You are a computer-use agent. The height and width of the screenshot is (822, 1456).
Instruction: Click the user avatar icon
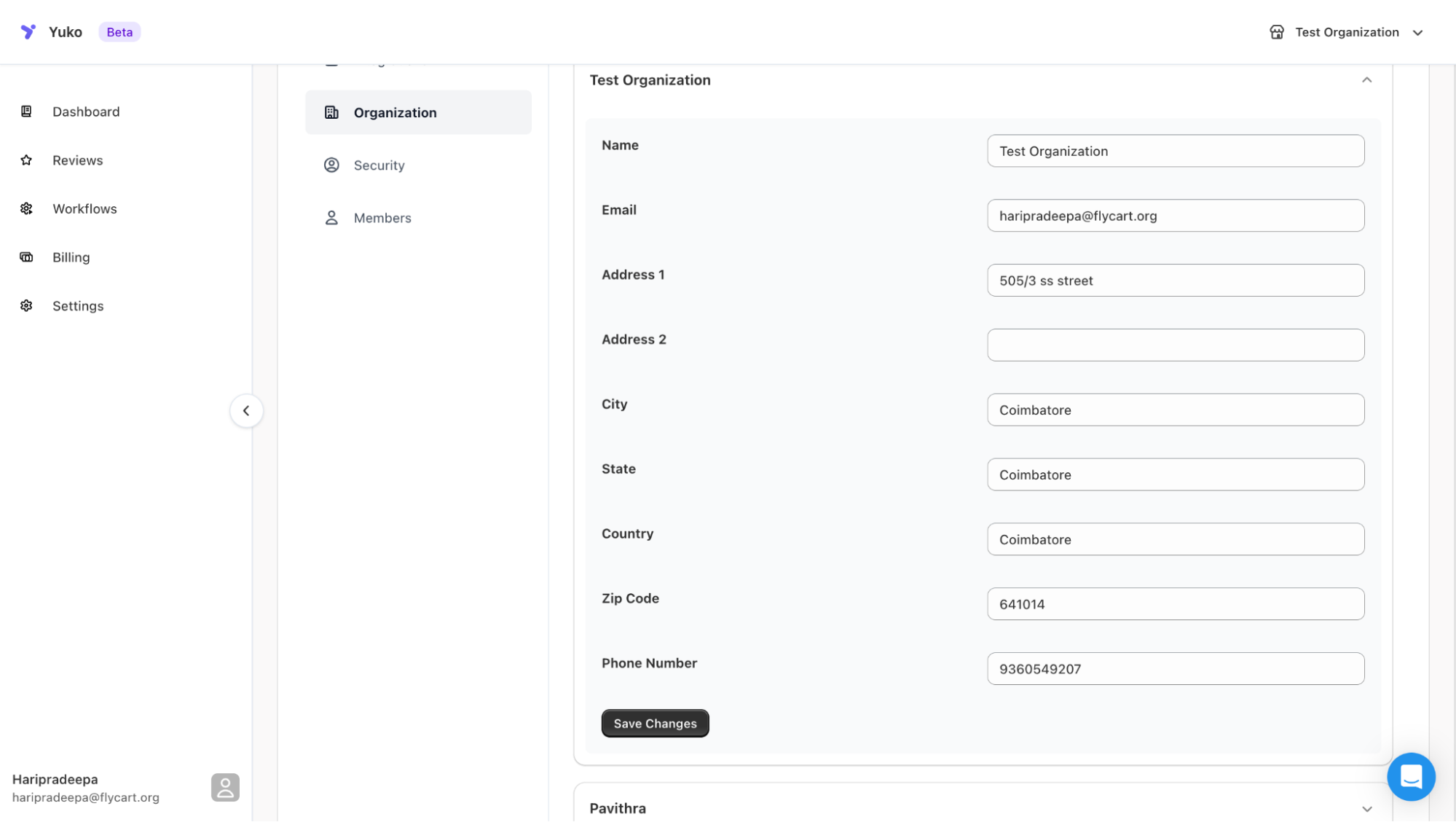225,788
